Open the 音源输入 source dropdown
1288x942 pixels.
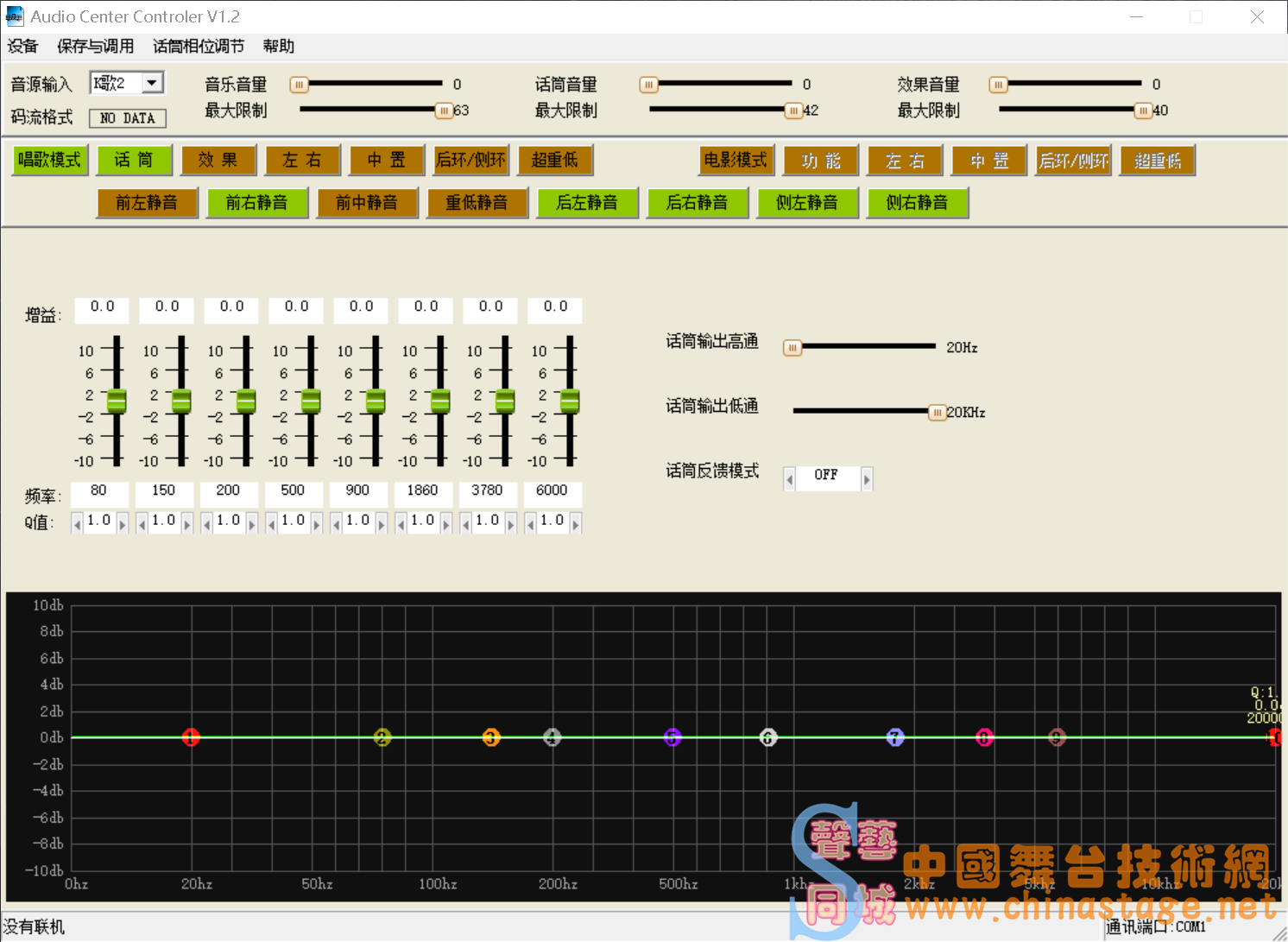pos(152,82)
